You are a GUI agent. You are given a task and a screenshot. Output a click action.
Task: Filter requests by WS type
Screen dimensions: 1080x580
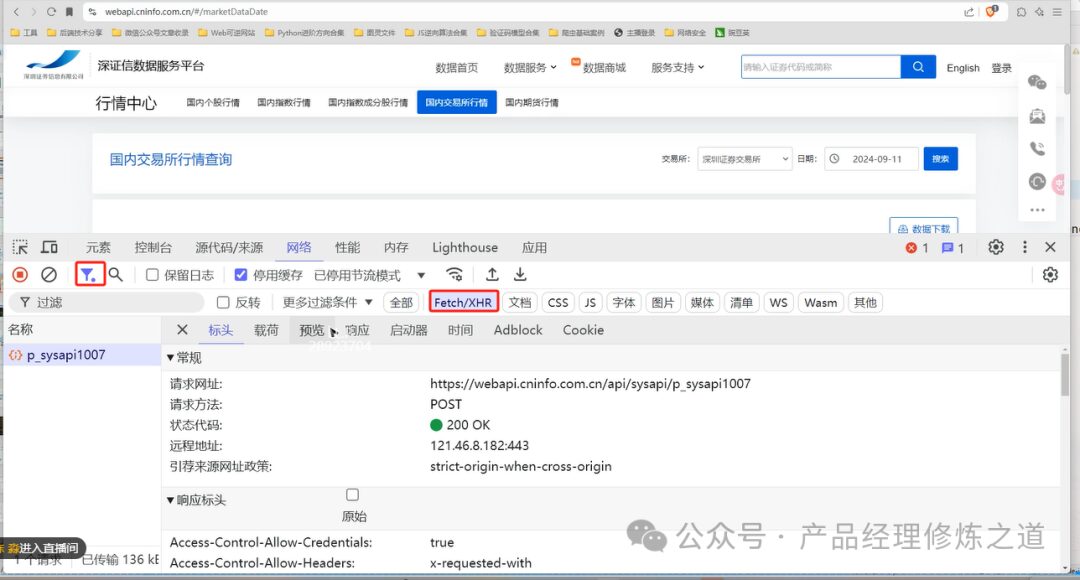pyautogui.click(x=778, y=302)
